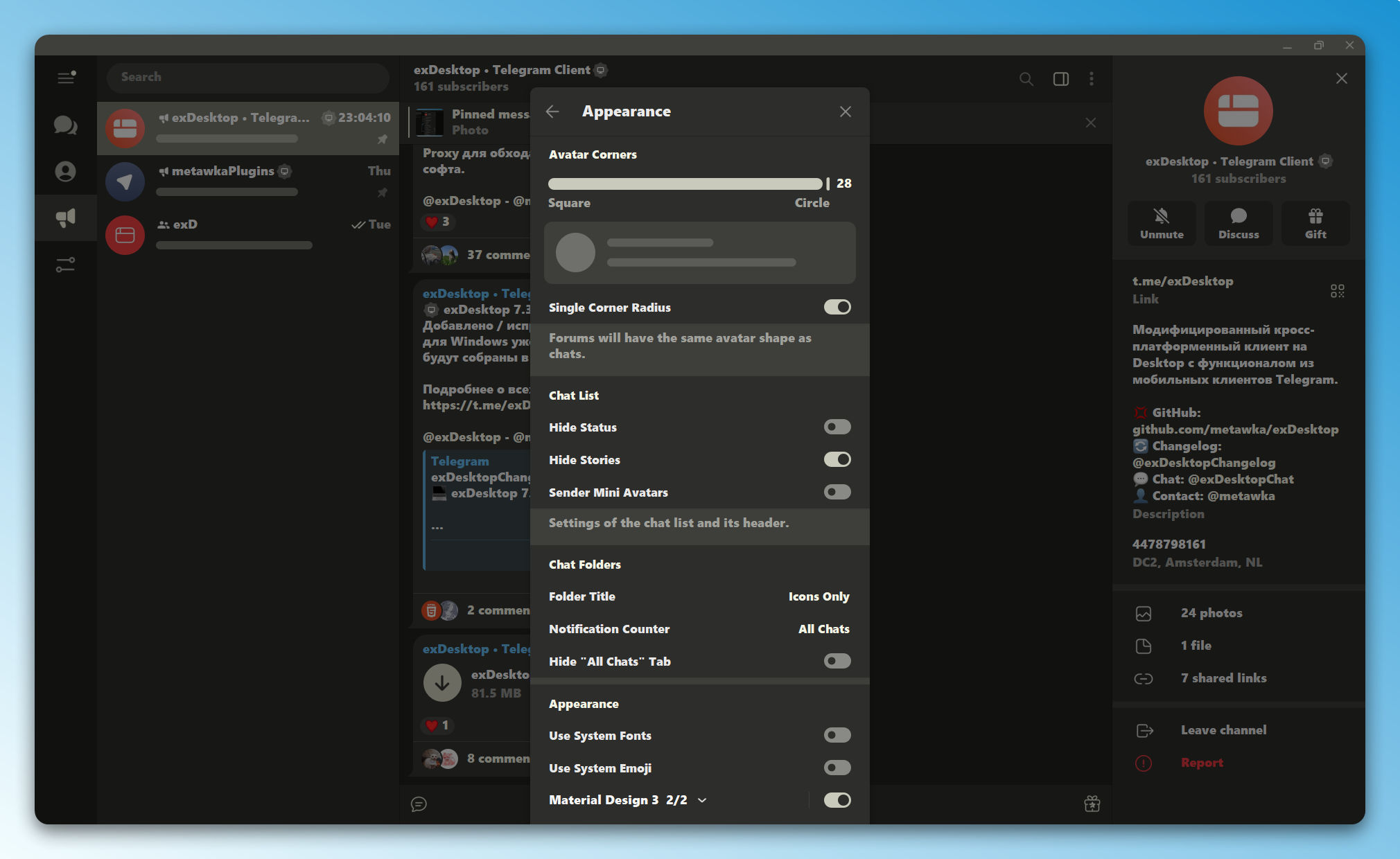
Task: Open the Discuss button
Action: (1239, 223)
